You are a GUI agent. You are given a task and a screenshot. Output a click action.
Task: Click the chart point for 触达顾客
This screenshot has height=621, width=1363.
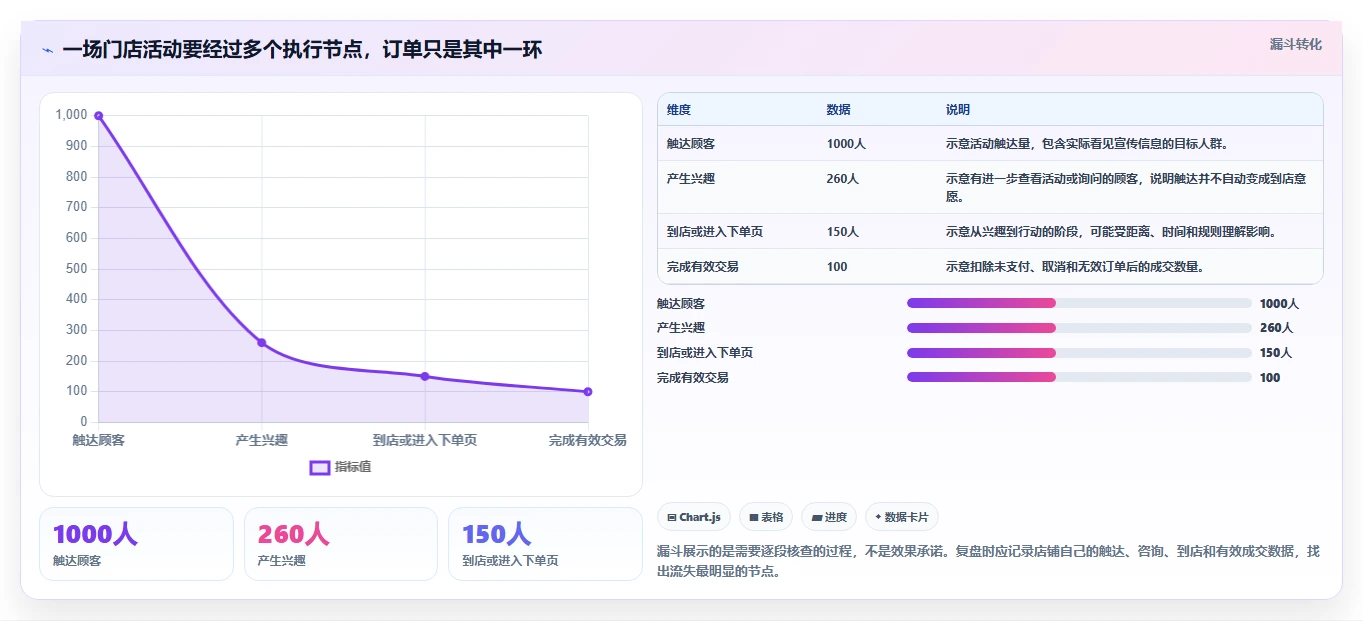pos(98,115)
